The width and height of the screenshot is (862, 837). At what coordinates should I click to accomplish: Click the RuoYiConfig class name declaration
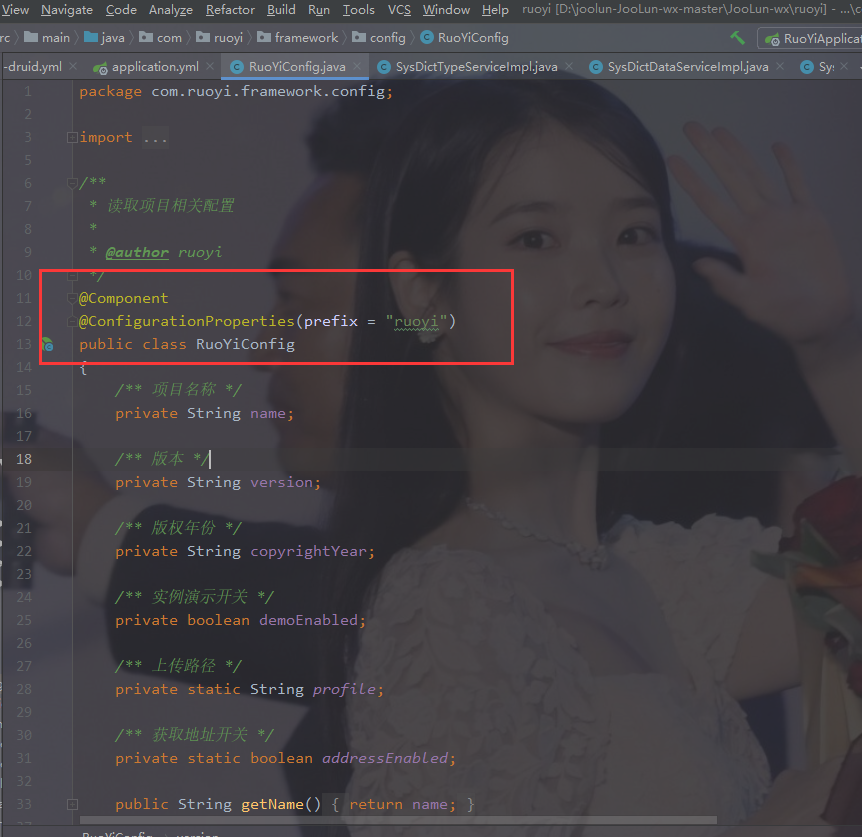point(245,345)
